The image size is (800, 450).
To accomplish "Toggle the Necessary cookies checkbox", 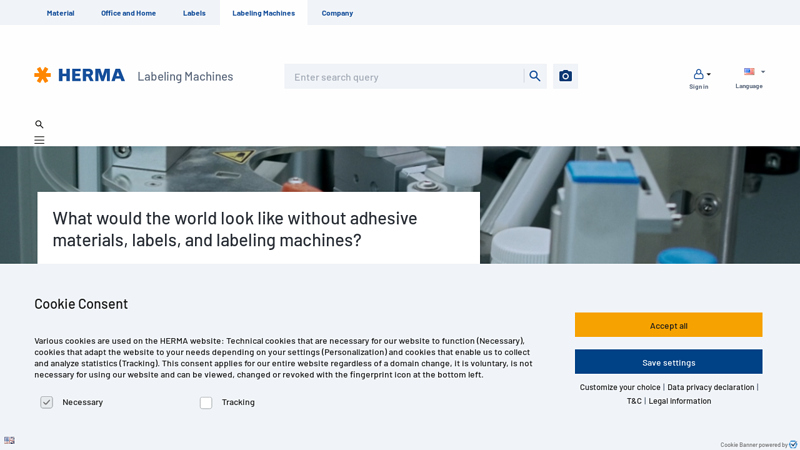I will (x=47, y=402).
